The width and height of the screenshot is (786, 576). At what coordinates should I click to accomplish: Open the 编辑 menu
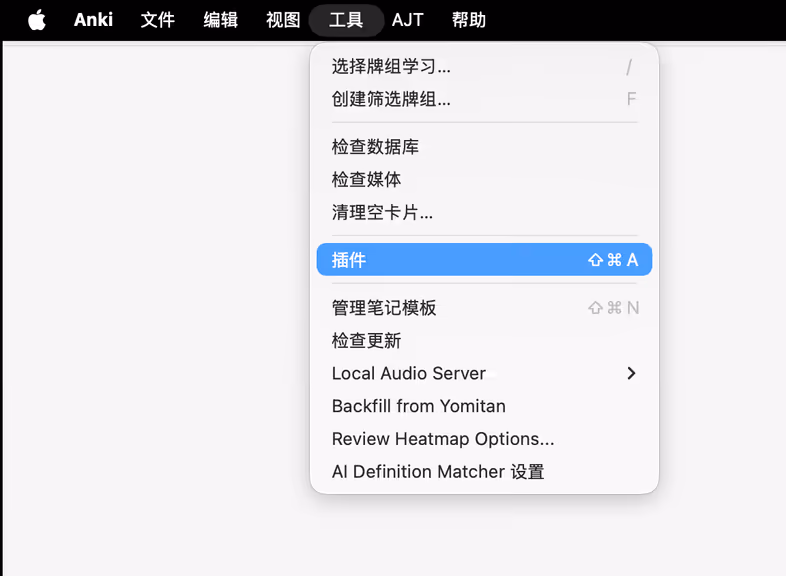[221, 20]
